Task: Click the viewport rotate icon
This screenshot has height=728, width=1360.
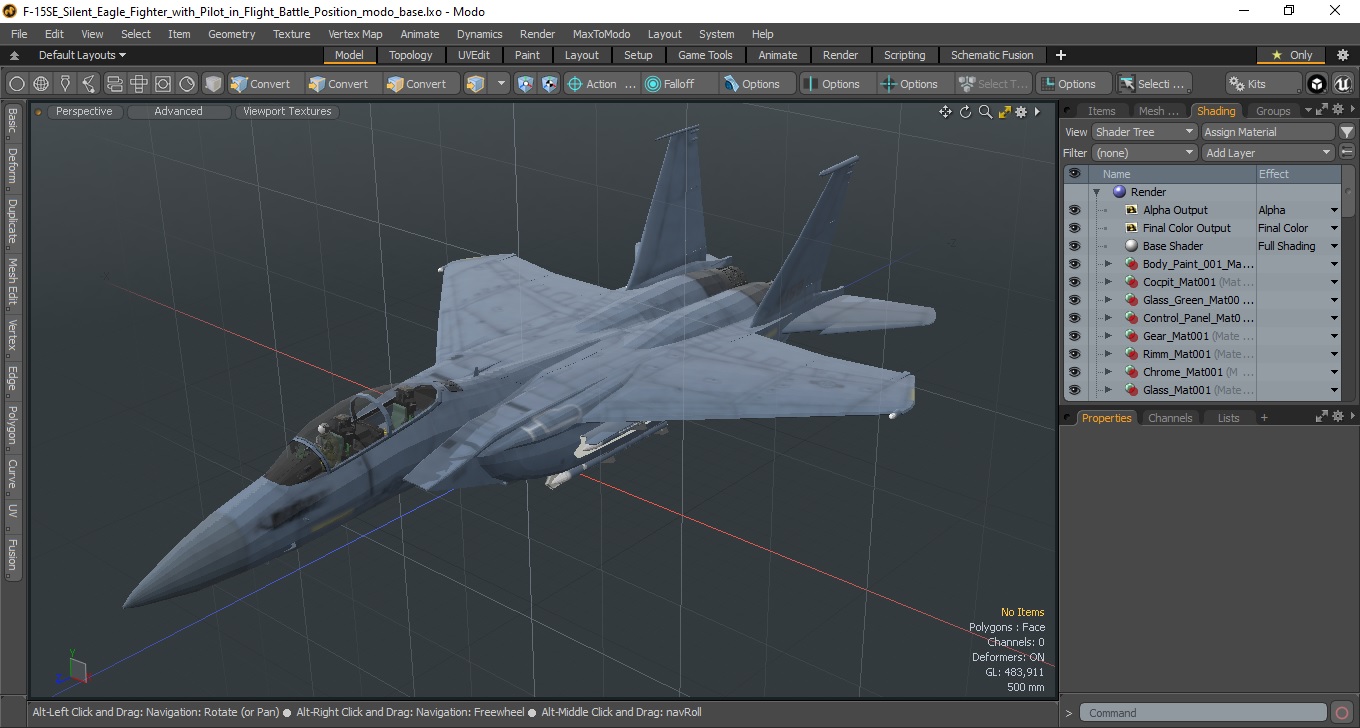Action: click(x=966, y=112)
